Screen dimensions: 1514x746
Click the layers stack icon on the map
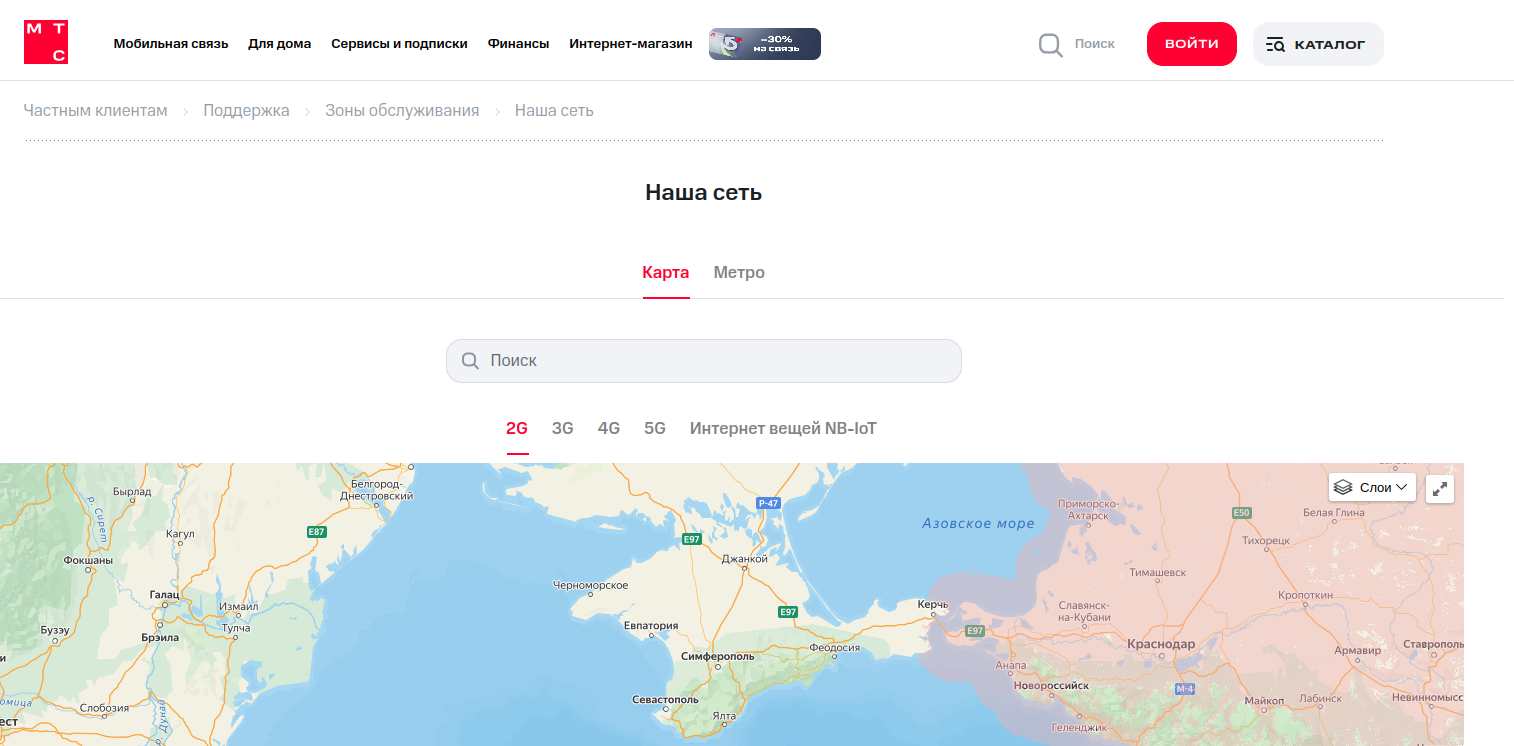tap(1344, 488)
